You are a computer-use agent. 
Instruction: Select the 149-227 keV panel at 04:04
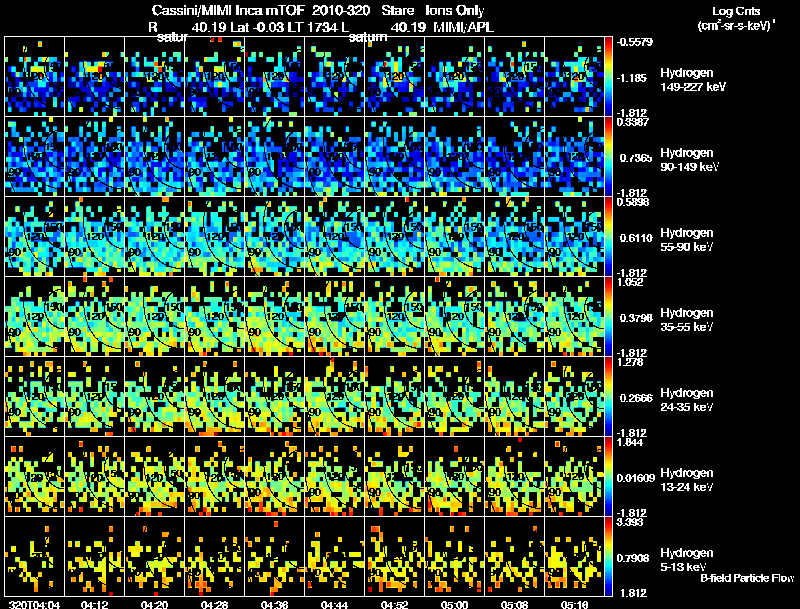[35, 77]
